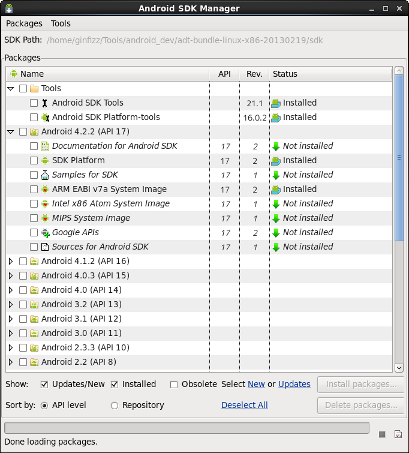Click the green android SDK Platform icon
Viewport: 409px width, 453px height.
pyautogui.click(x=45, y=160)
